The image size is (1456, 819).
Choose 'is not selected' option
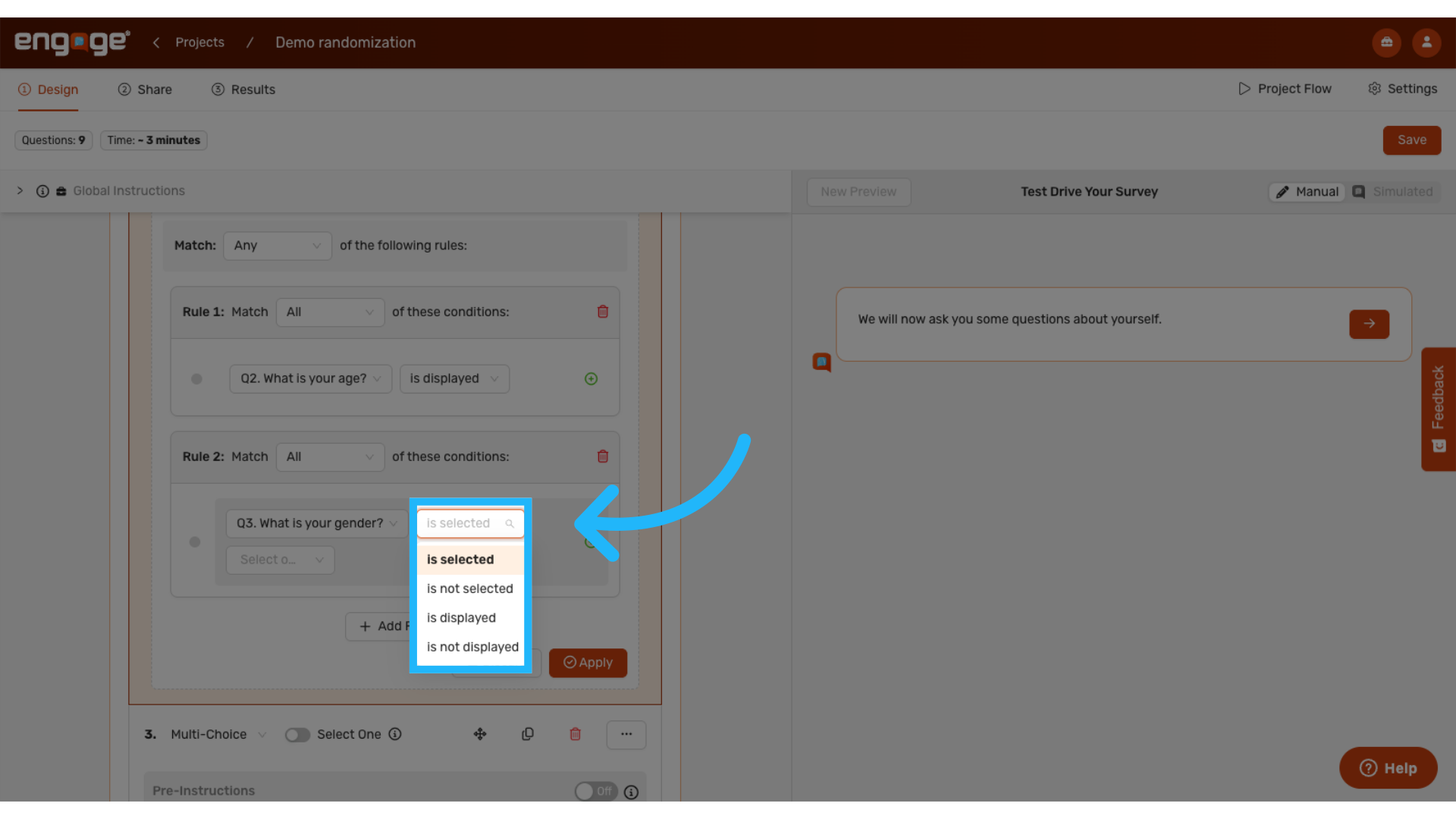click(470, 588)
